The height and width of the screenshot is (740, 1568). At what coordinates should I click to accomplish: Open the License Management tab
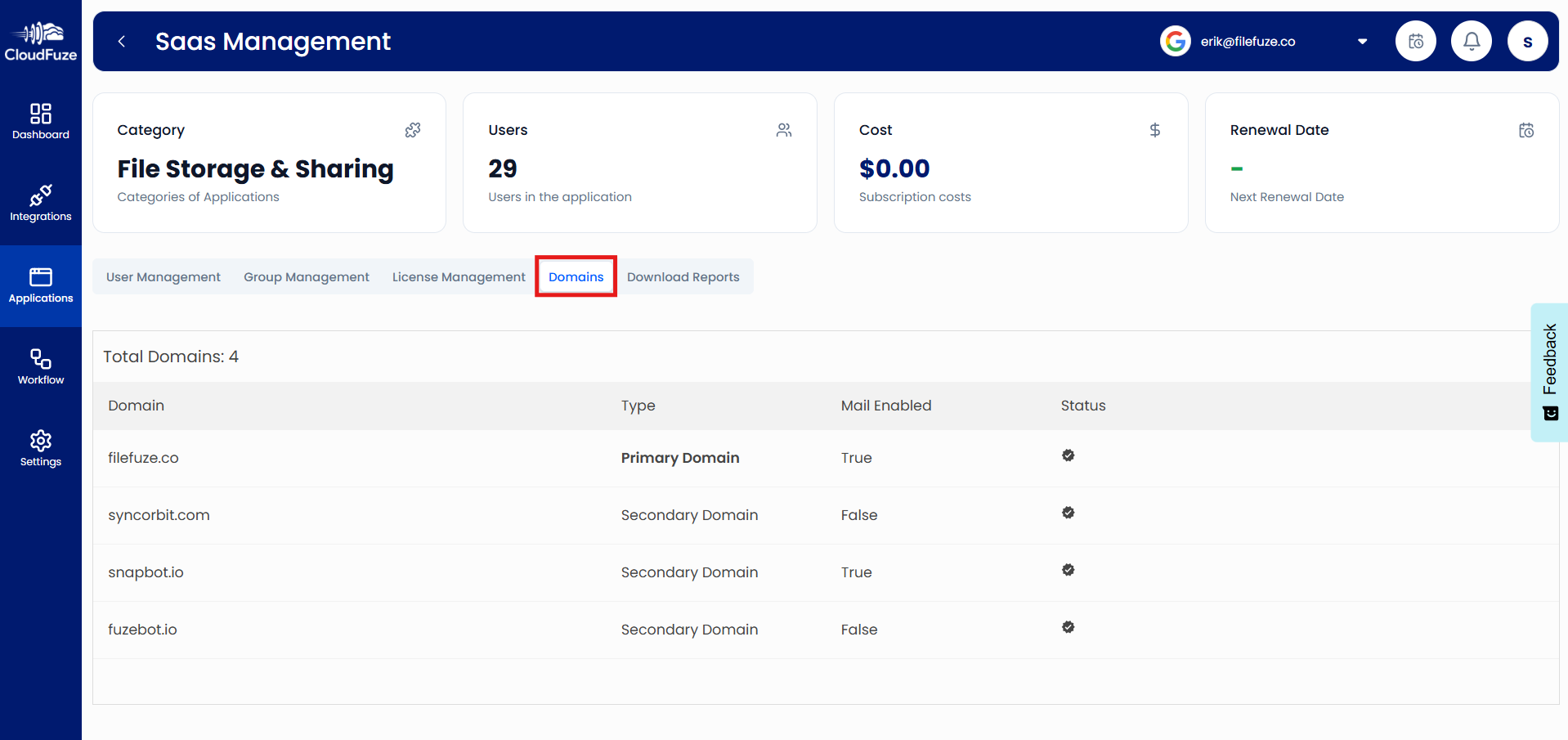pyautogui.click(x=459, y=277)
